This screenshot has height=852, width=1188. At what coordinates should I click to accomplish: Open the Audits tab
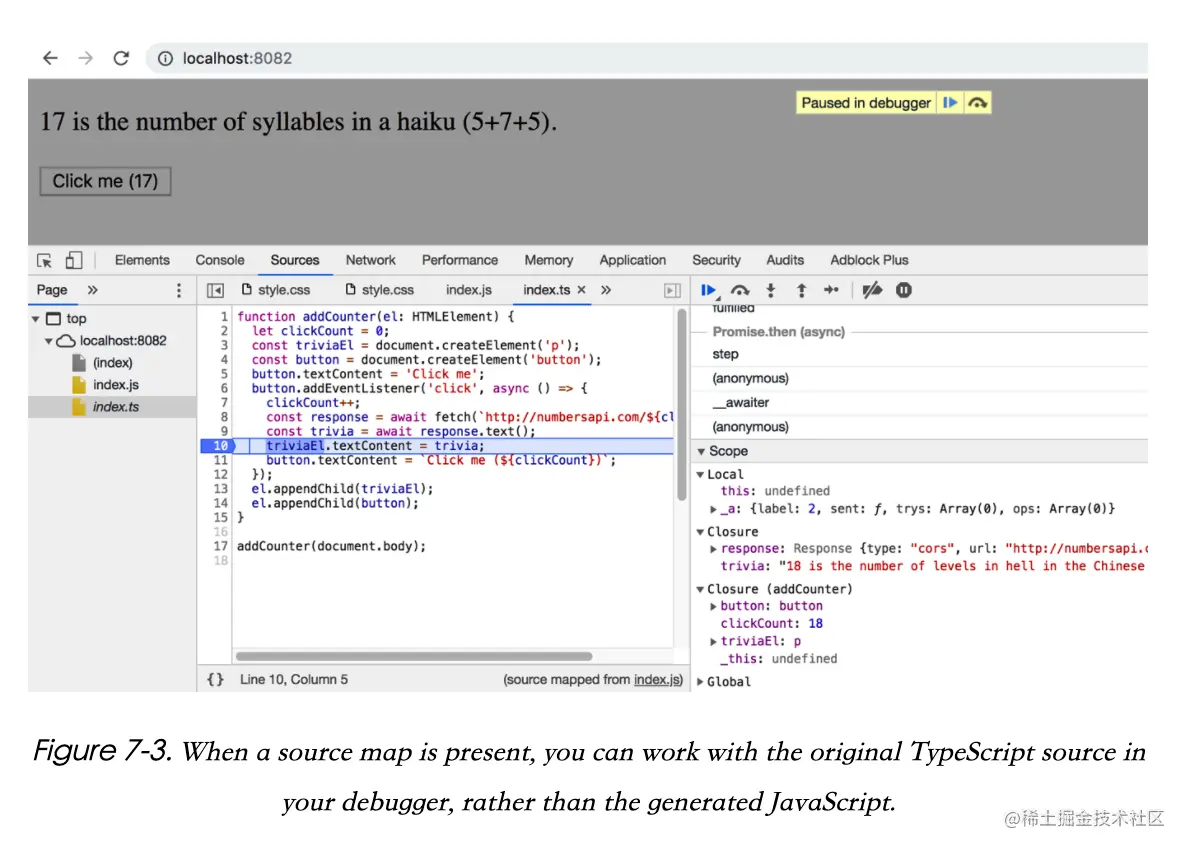(x=785, y=260)
